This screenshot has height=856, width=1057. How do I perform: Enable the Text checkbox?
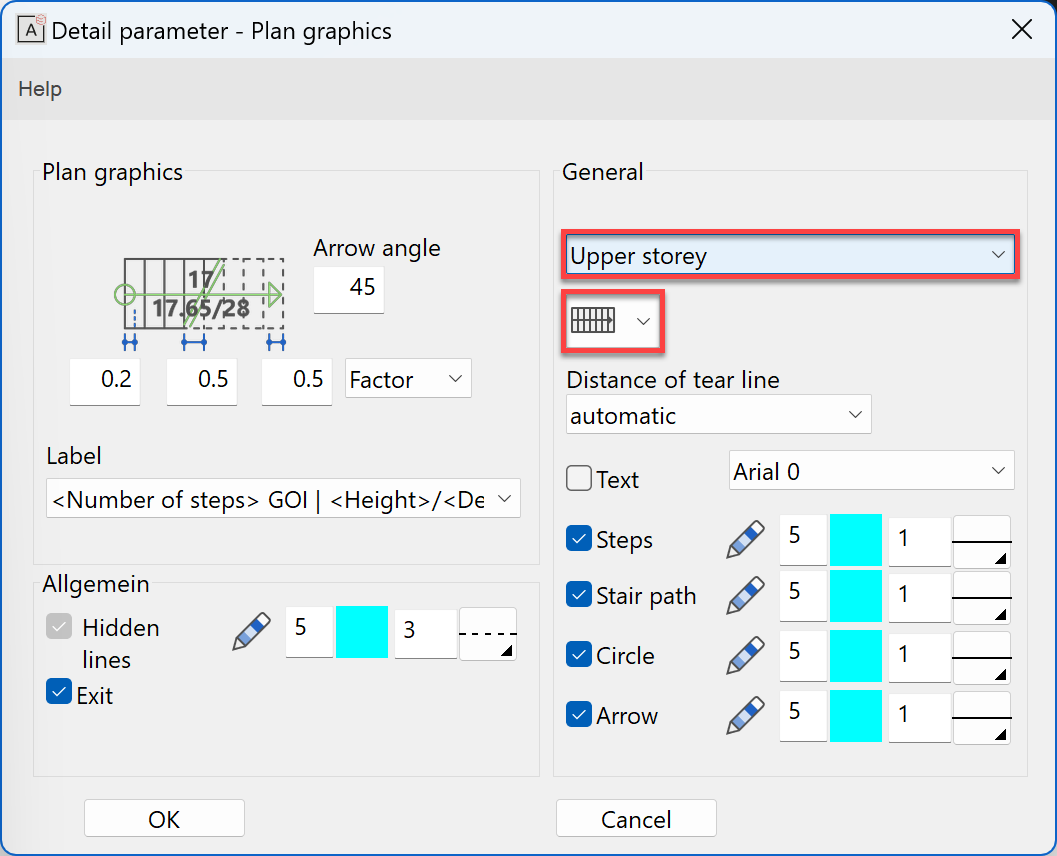click(x=579, y=479)
